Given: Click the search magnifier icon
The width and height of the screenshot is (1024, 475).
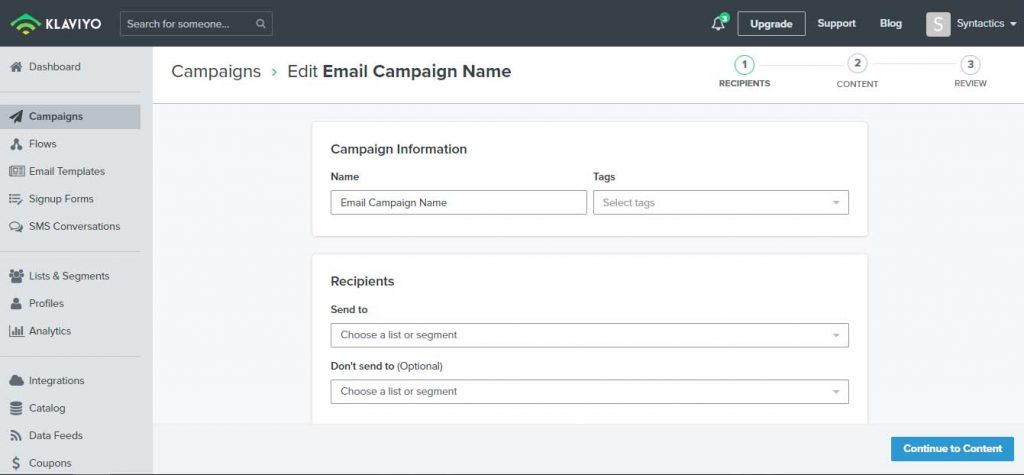Looking at the screenshot, I should coord(261,24).
